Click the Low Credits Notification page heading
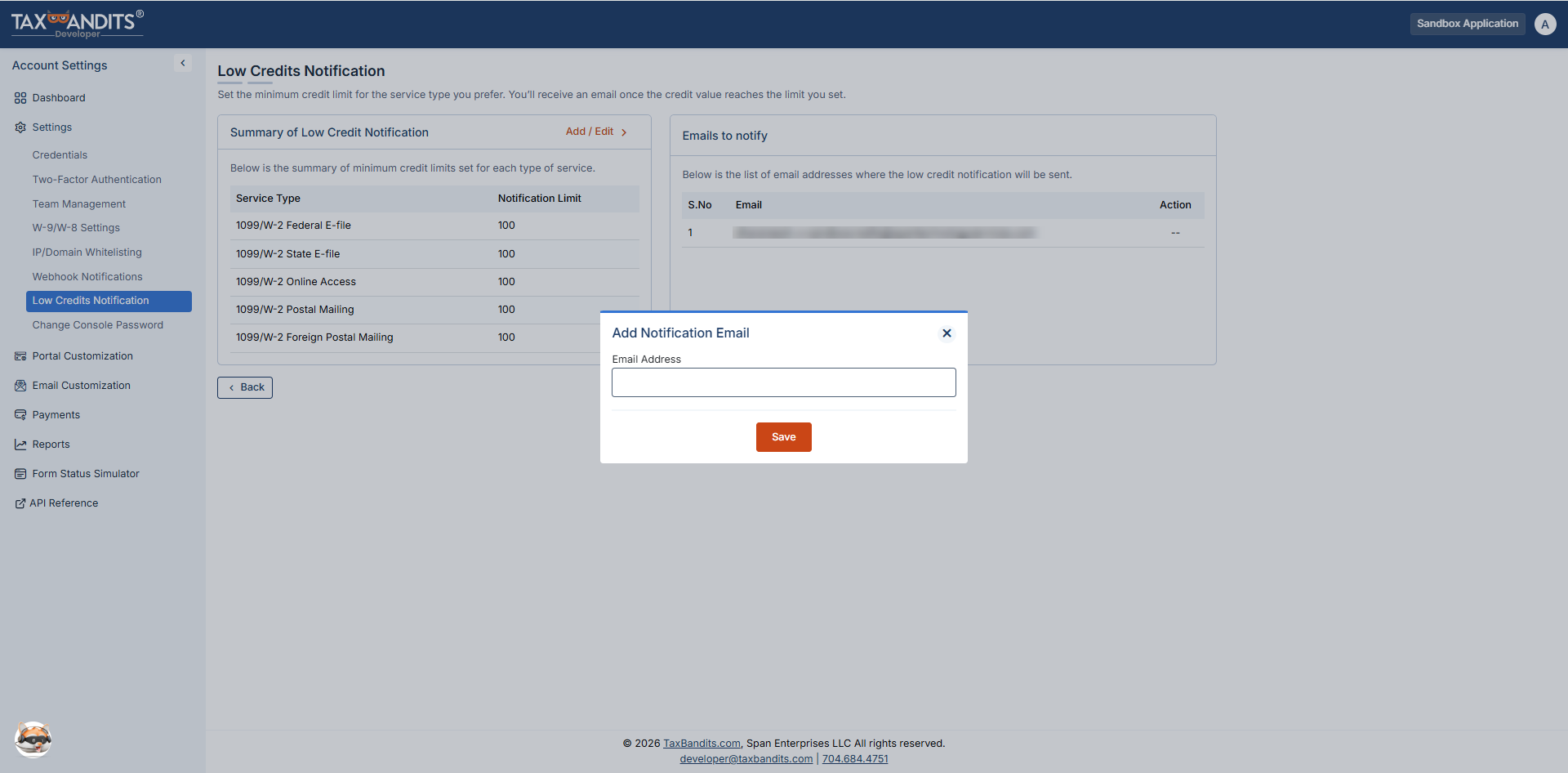Viewport: 1568px width, 773px height. point(301,71)
